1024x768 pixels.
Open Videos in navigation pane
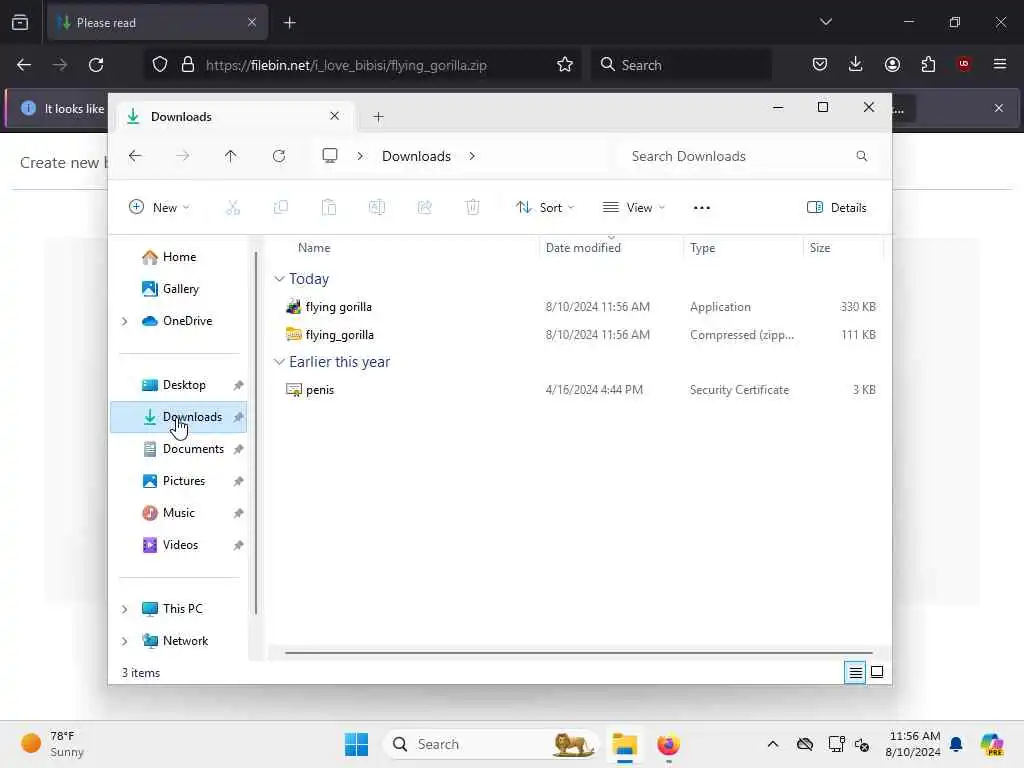coord(178,545)
